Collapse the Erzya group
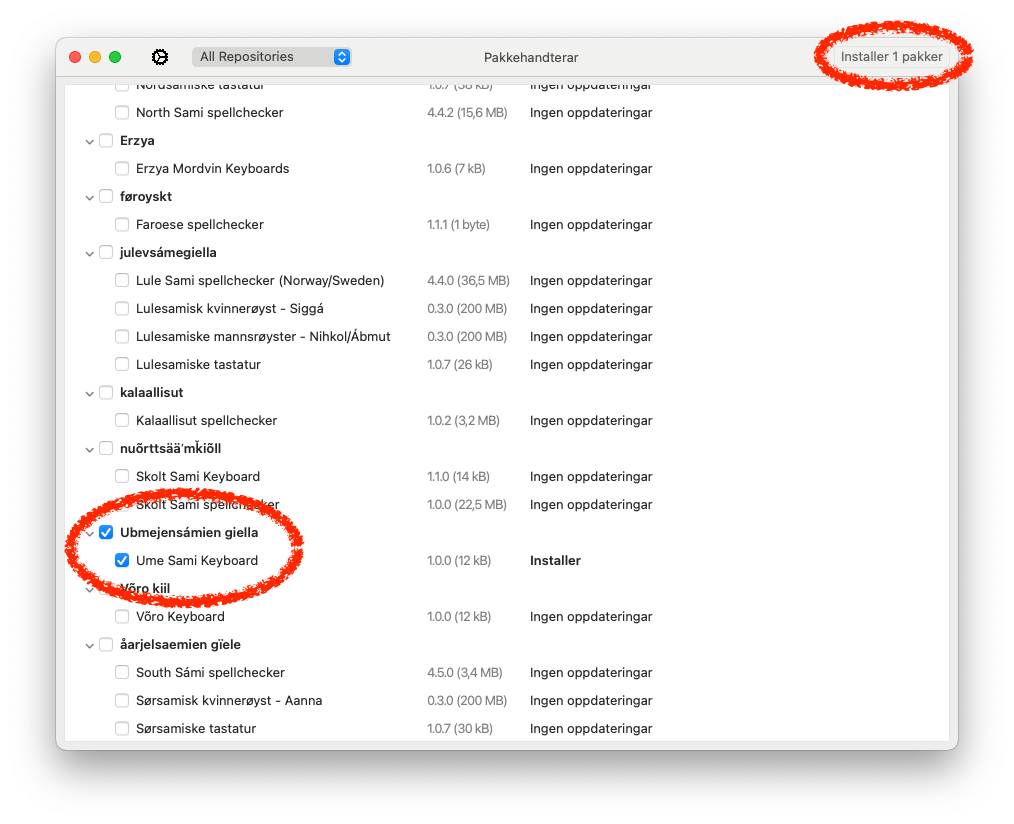Viewport: 1014px width, 824px height. [x=89, y=142]
